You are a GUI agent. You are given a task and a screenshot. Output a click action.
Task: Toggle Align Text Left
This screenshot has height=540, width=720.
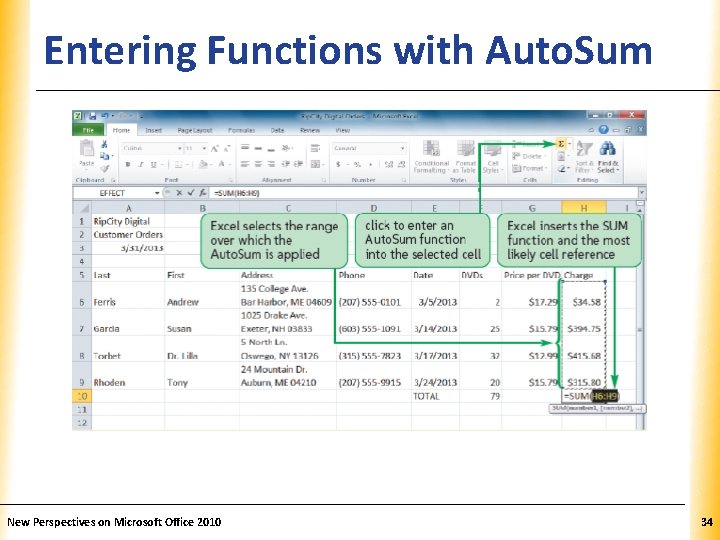[x=245, y=164]
